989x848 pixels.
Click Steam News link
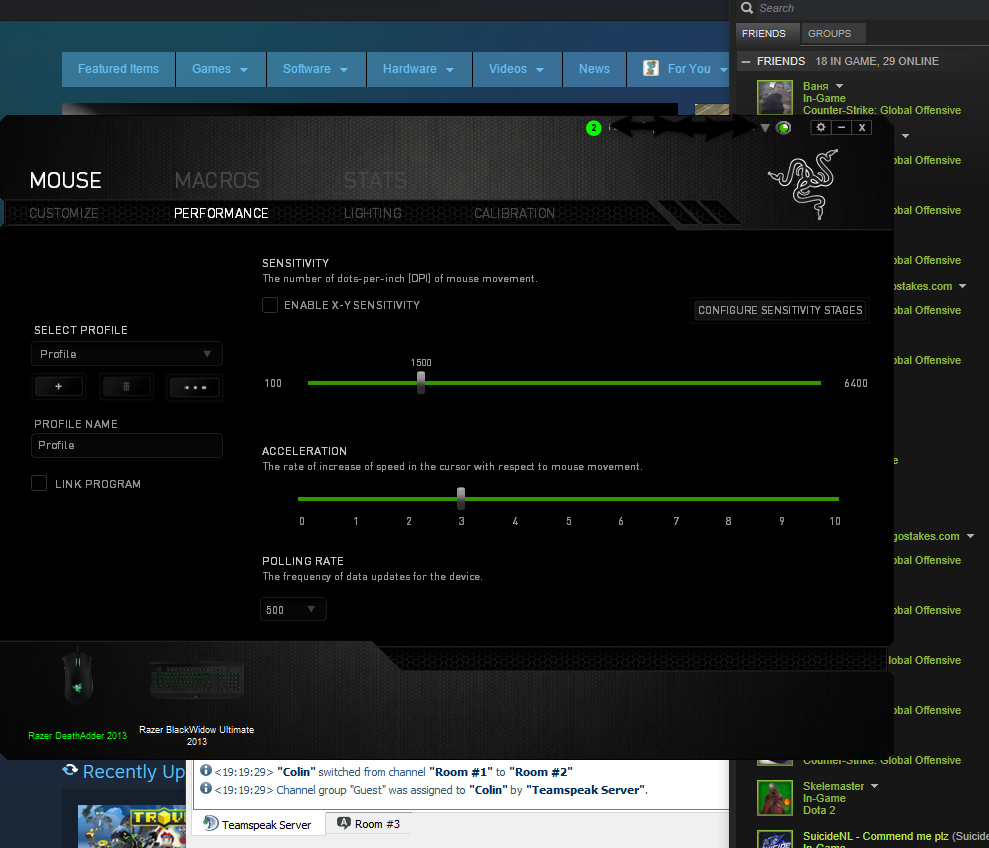click(594, 69)
